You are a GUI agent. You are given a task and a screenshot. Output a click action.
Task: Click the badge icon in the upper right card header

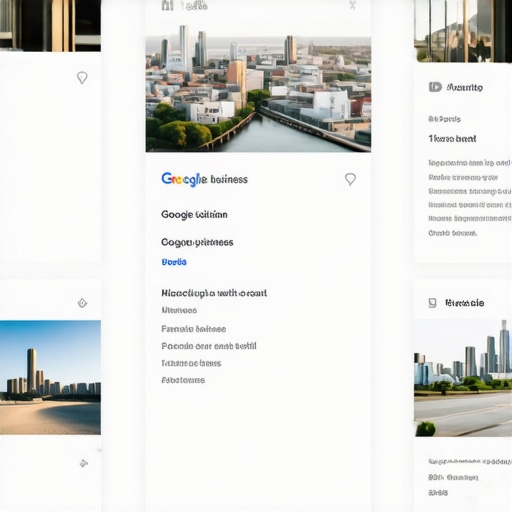click(x=435, y=87)
